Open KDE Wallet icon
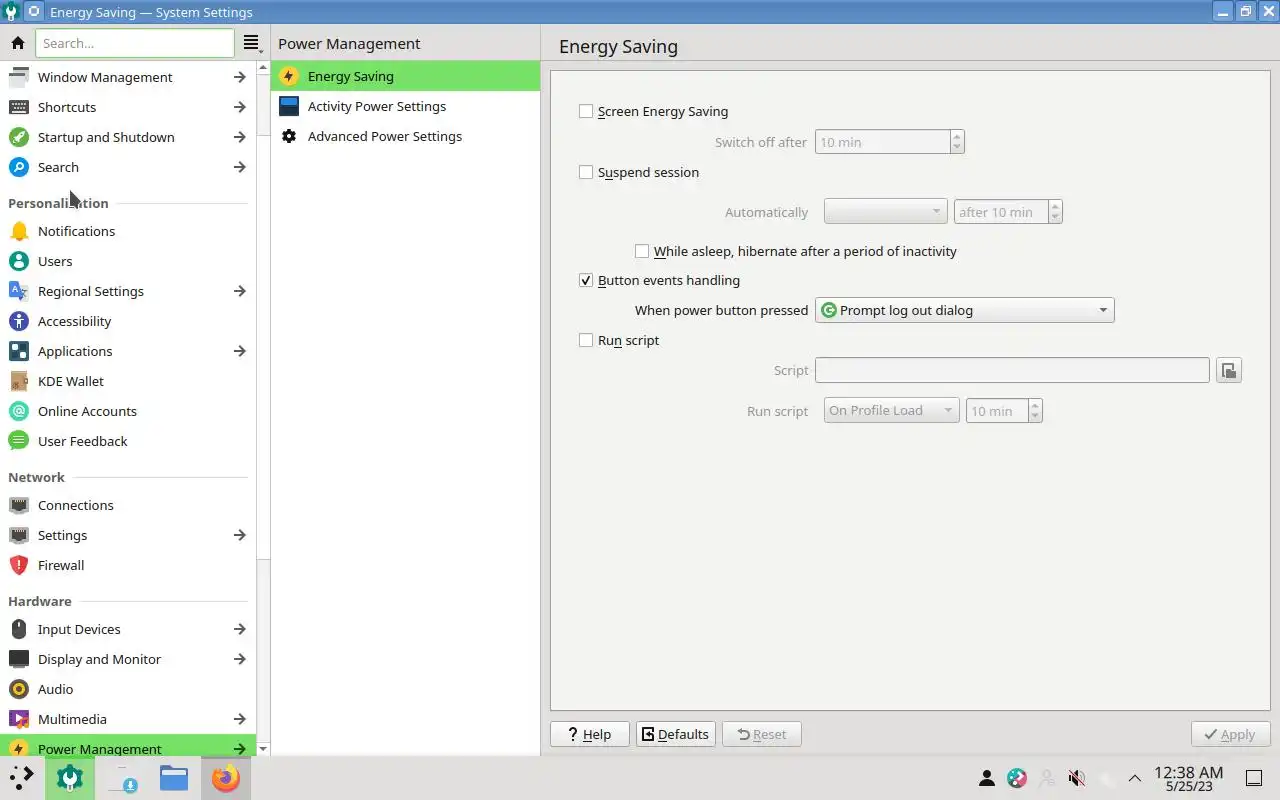1280x800 pixels. [x=19, y=381]
